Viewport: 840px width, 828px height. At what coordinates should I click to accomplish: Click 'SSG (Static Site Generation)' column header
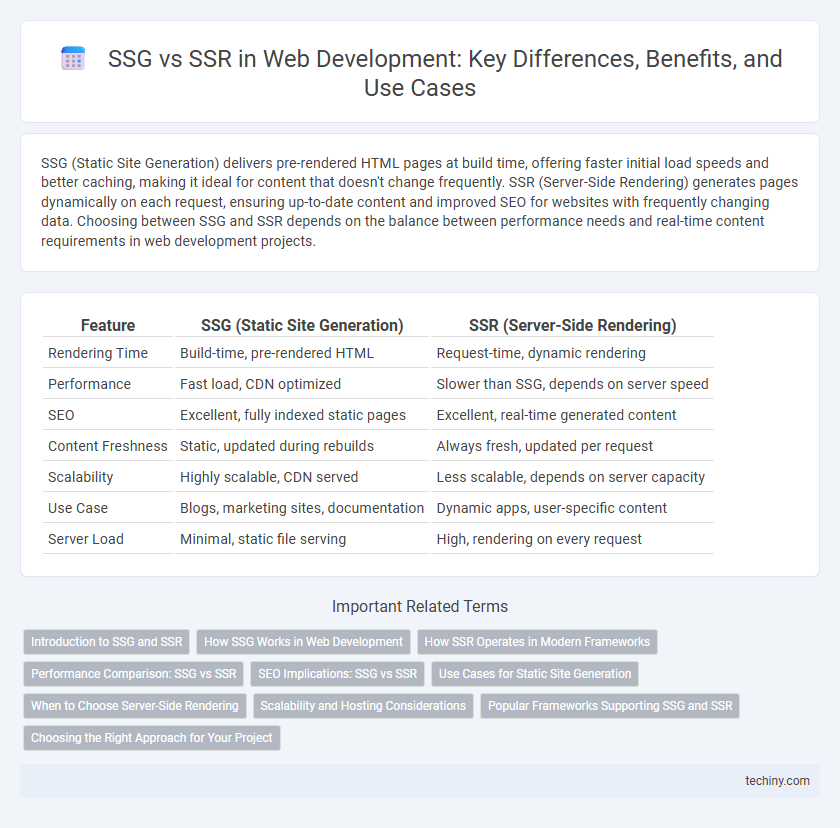(302, 325)
